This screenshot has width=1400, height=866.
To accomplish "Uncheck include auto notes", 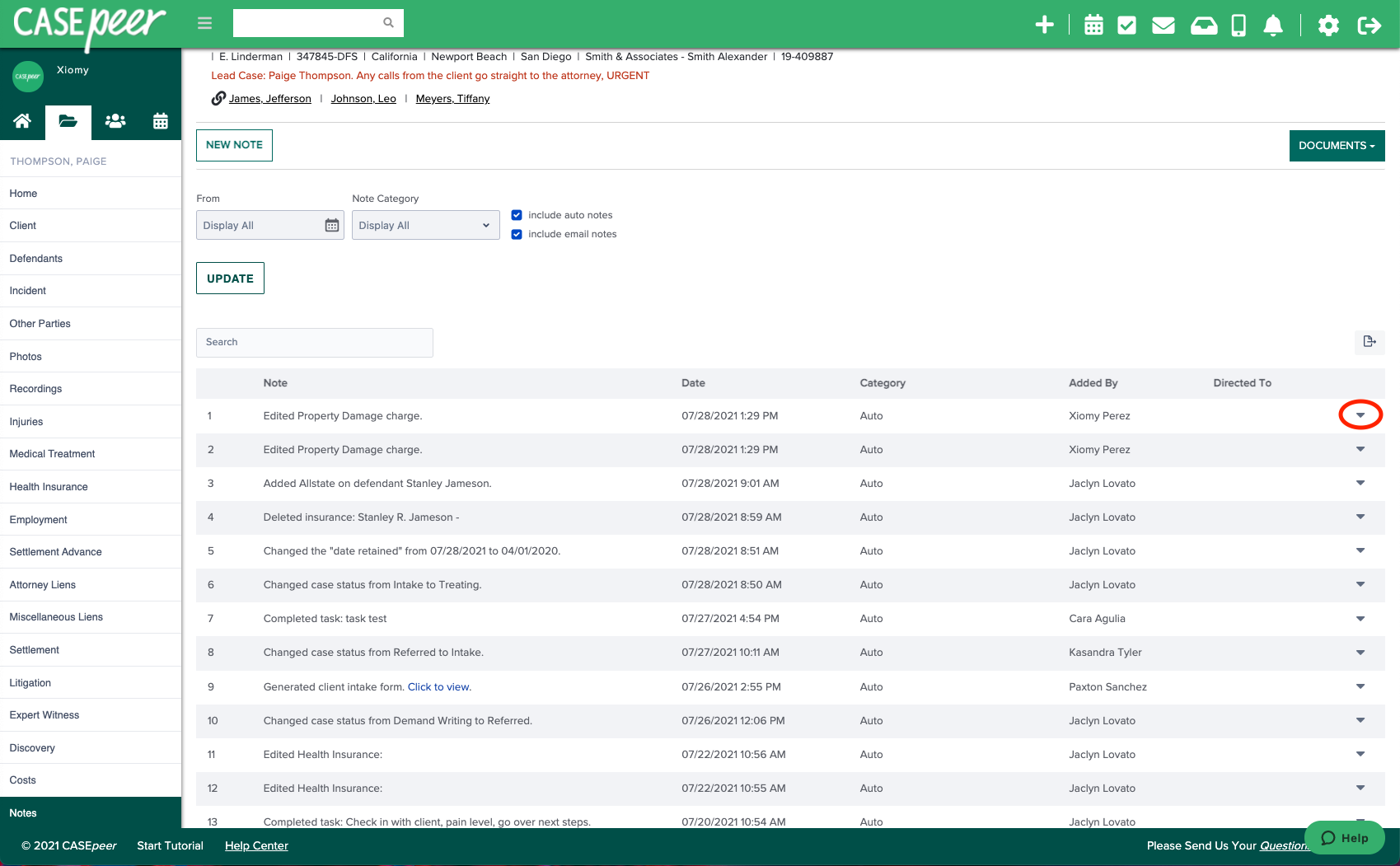I will coord(517,214).
